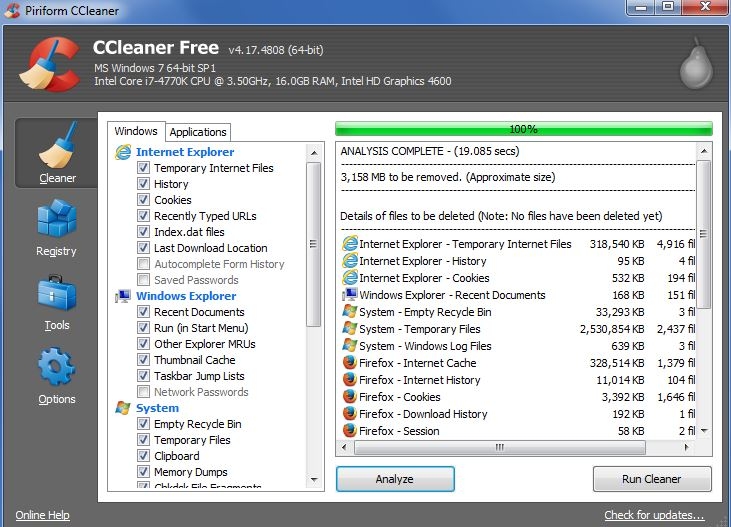Click icon beside System Temporary Files result
This screenshot has width=731, height=527.
point(350,329)
